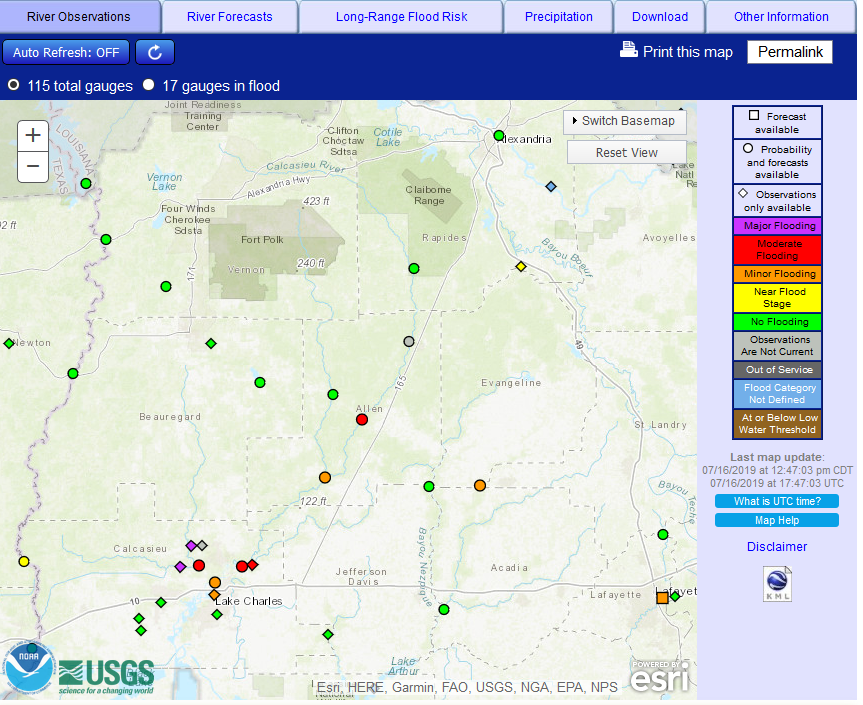Click the purple Major Flooding legend swatch

(777, 226)
